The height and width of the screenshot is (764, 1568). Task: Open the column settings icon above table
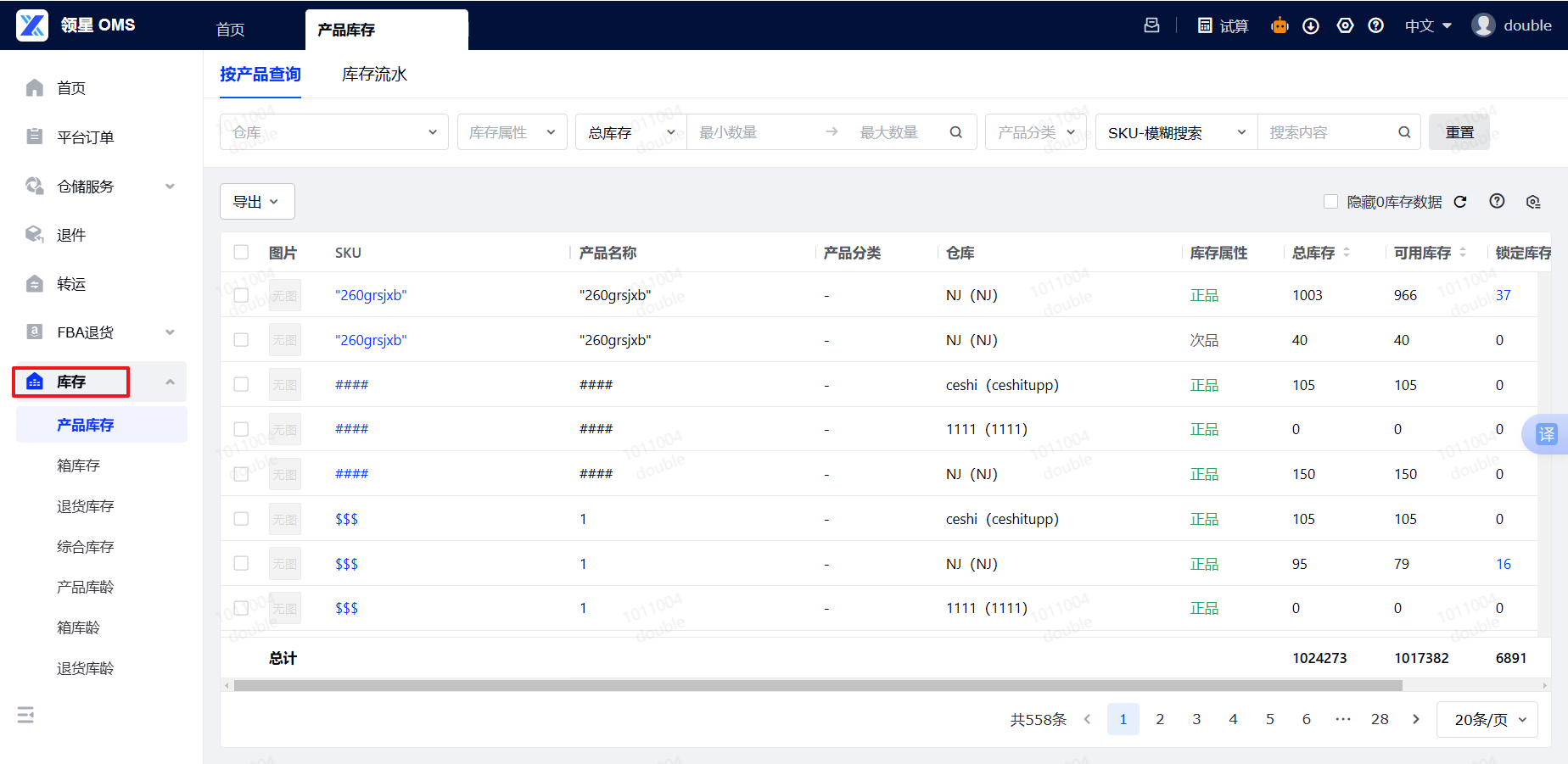coord(1533,202)
